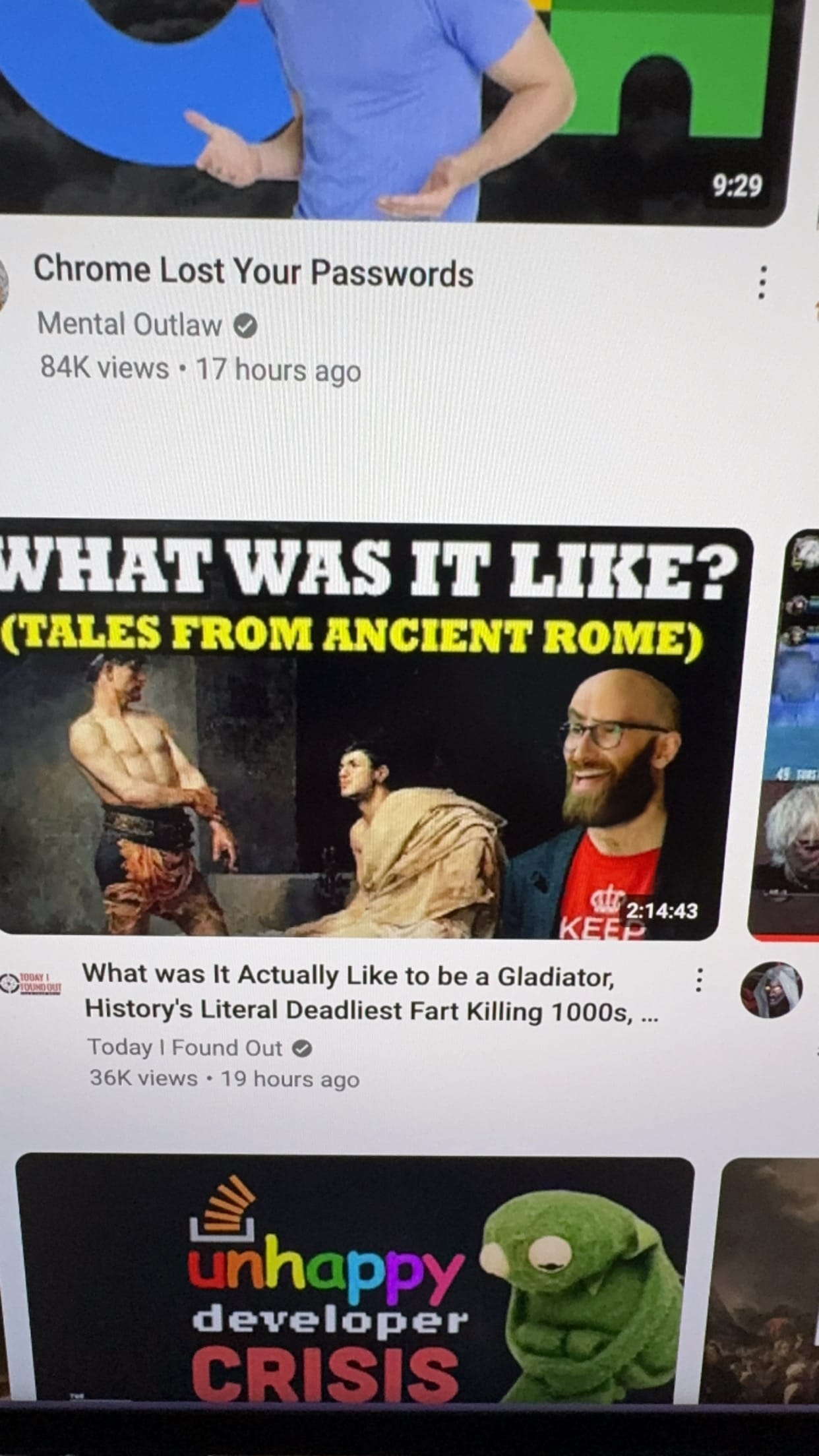Click 36K views 19 hours ago text
The height and width of the screenshot is (1456, 819).
(224, 1079)
